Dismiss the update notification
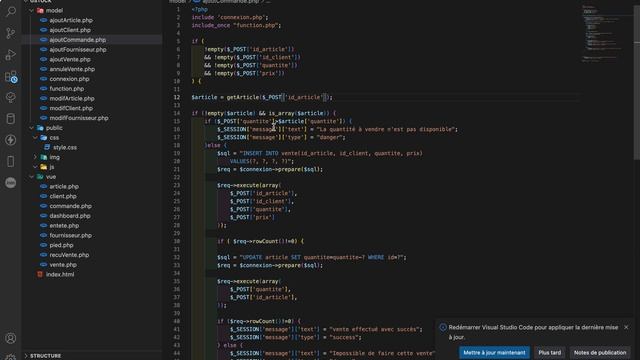Viewport: 640px width, 360px height. tap(626, 327)
